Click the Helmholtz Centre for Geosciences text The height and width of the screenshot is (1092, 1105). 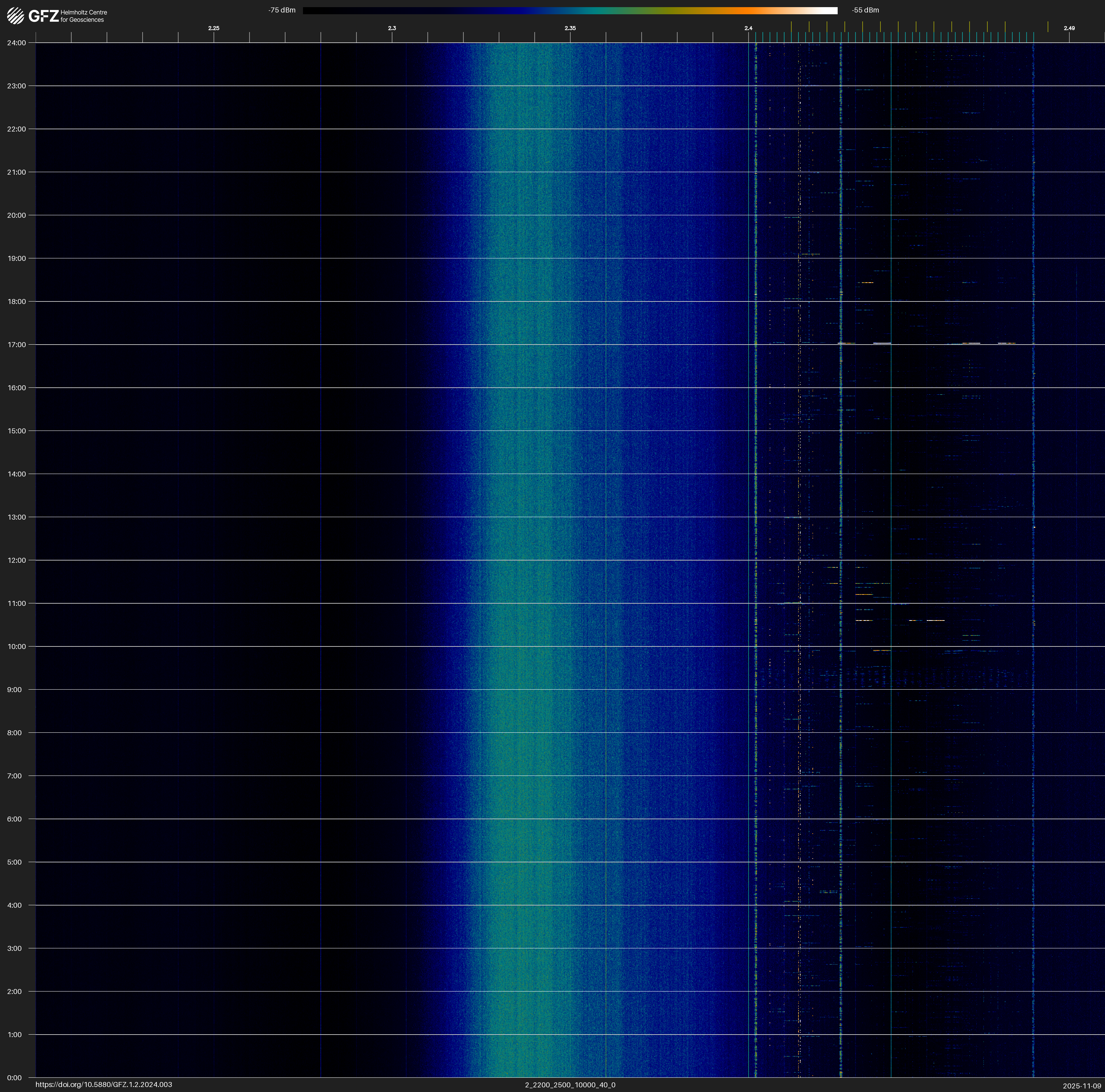click(83, 16)
